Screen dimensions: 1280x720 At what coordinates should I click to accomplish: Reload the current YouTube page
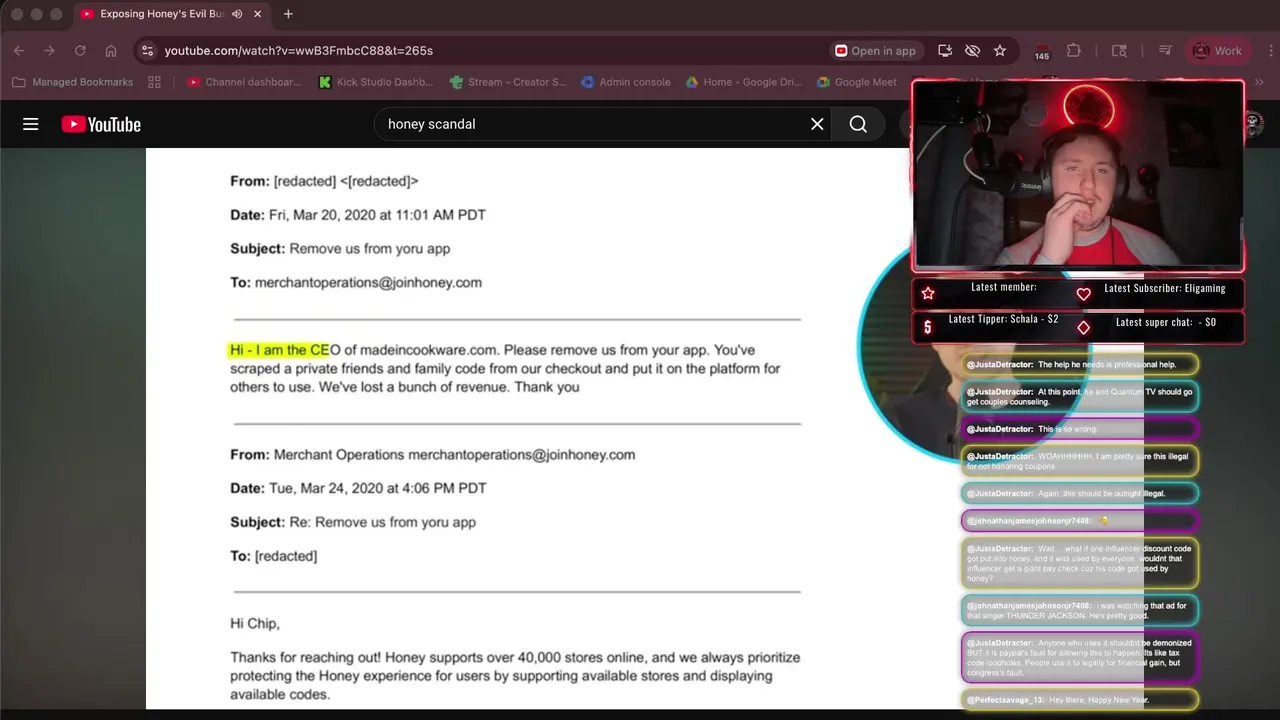(x=80, y=50)
